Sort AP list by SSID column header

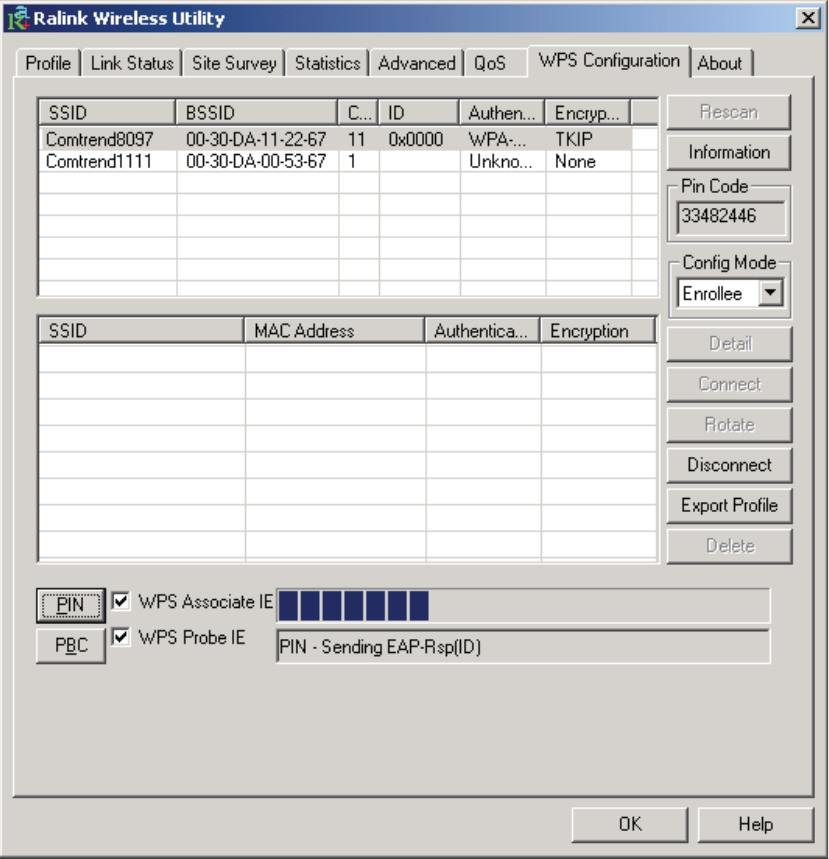click(x=107, y=112)
